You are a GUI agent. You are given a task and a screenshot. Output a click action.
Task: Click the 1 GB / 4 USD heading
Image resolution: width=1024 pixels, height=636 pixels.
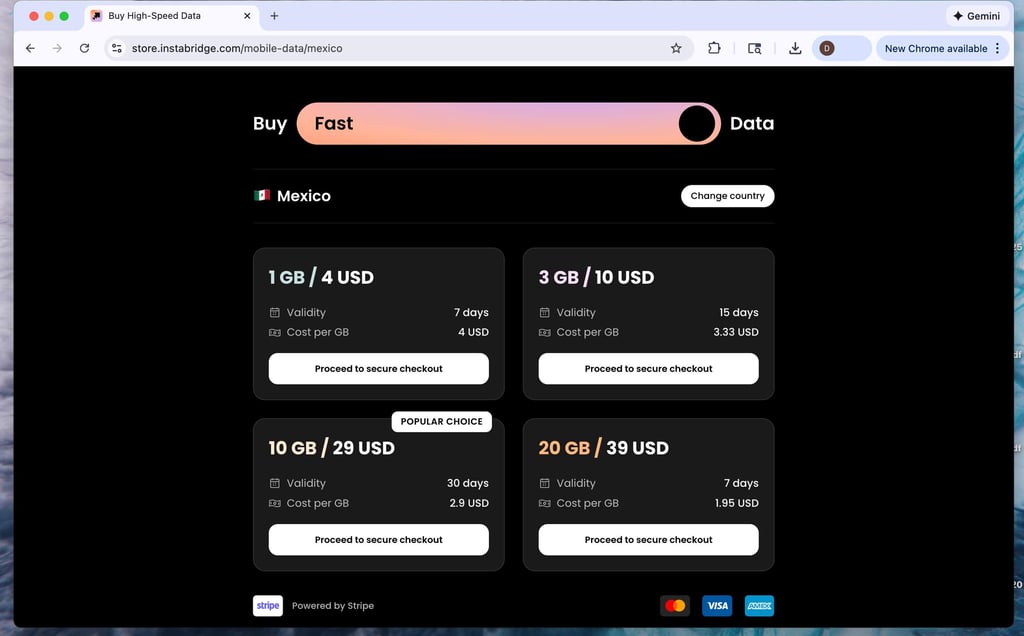pyautogui.click(x=321, y=278)
